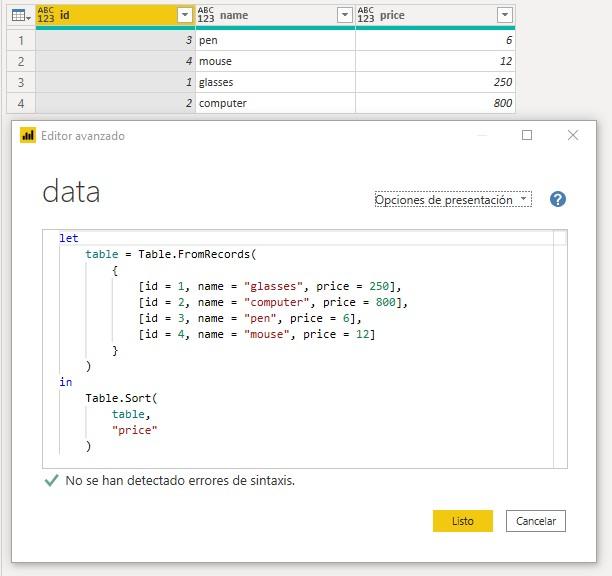612x576 pixels.
Task: Click the Power BI logo in dialog title
Action: click(28, 135)
